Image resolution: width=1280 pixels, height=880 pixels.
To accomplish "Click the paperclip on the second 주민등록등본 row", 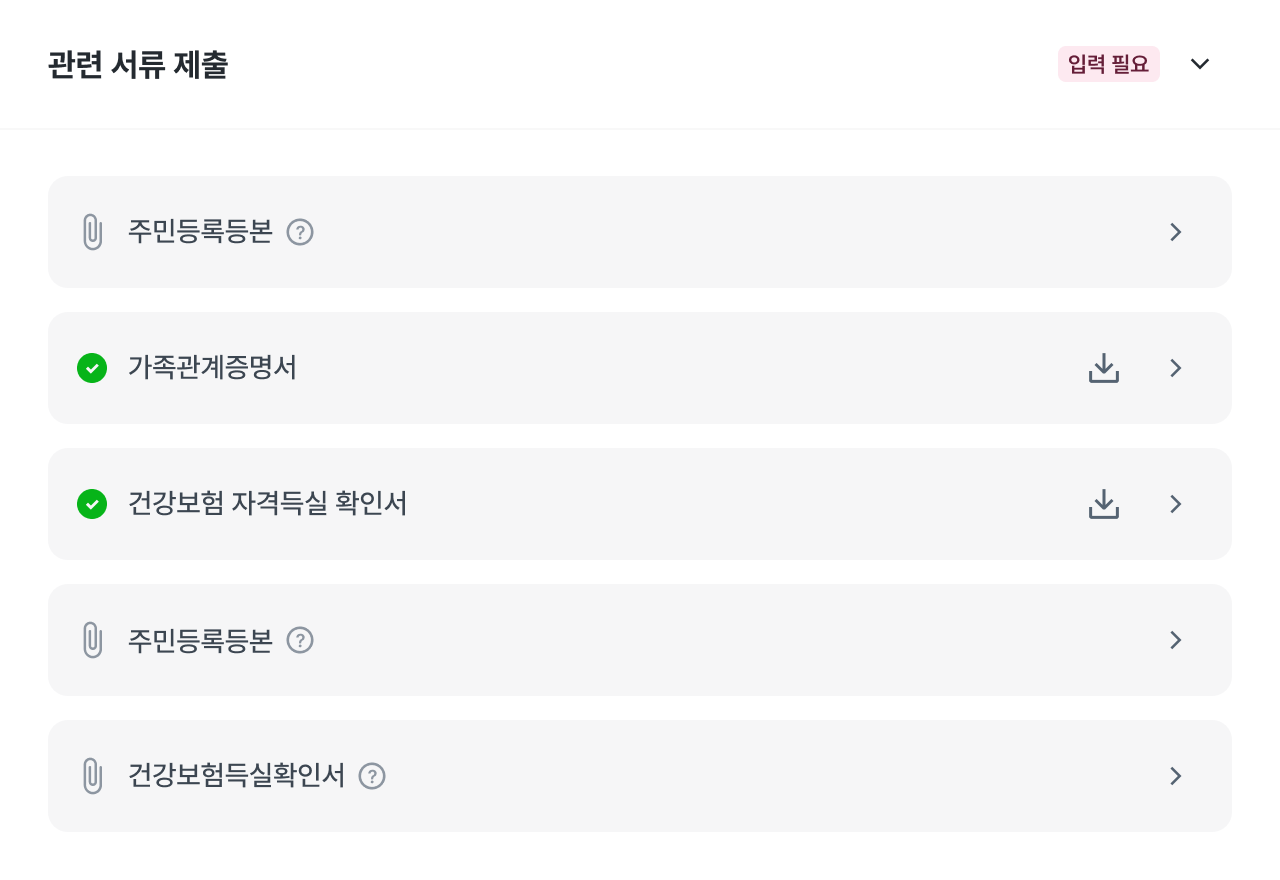I will 92,640.
